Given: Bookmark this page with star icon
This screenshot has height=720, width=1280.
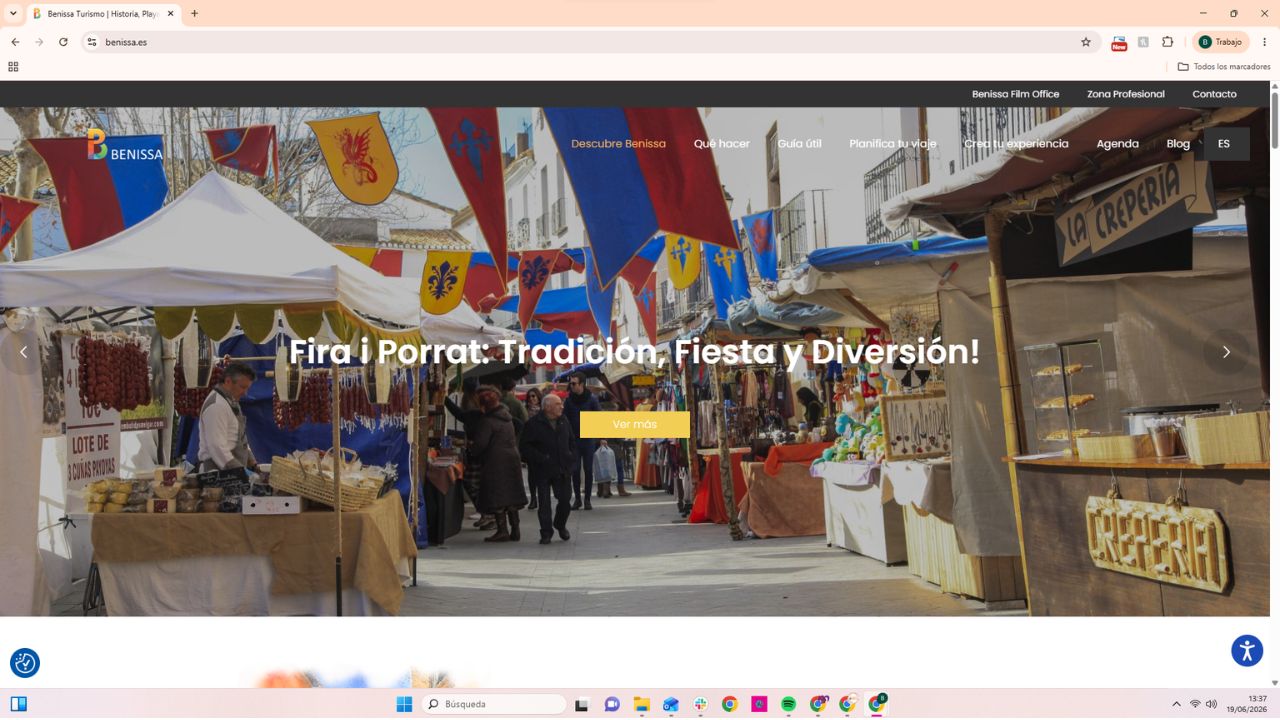Looking at the screenshot, I should 1086,42.
